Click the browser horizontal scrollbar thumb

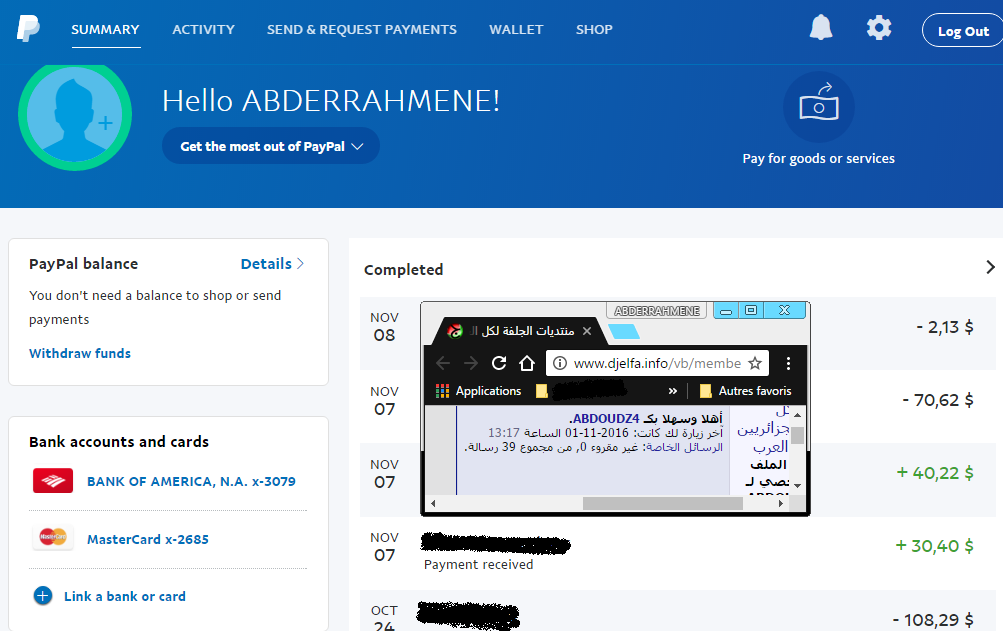663,504
